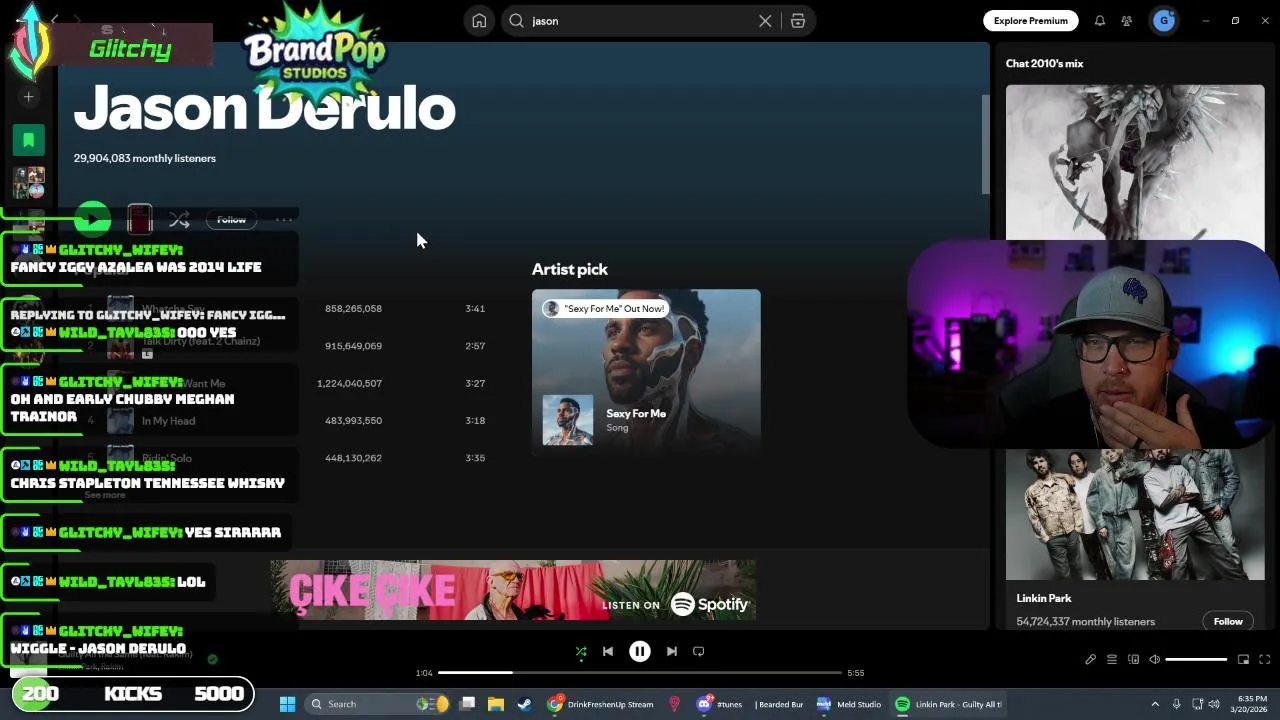Click the 'In My Head' track title

click(168, 421)
